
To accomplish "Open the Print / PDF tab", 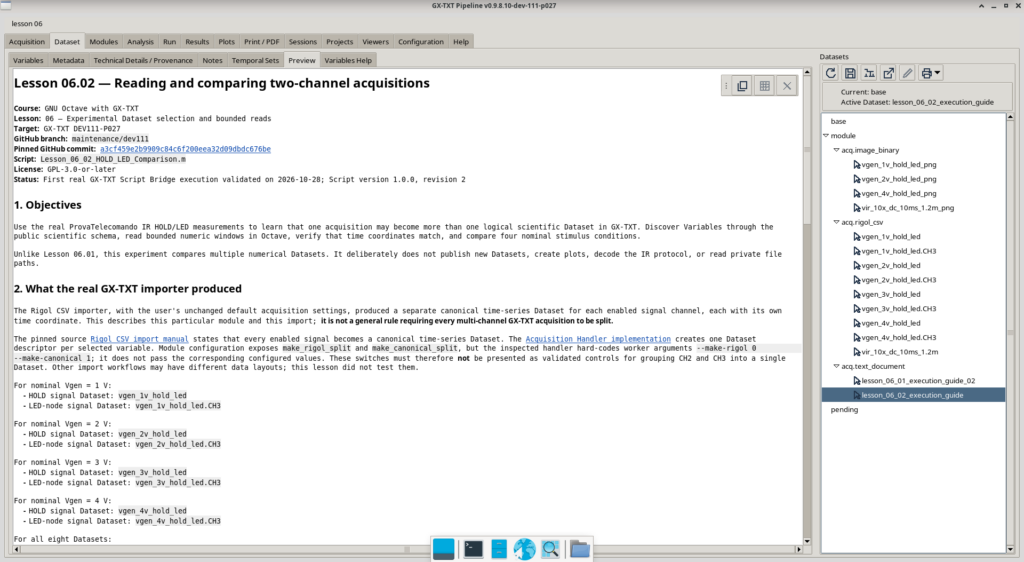I will point(262,42).
